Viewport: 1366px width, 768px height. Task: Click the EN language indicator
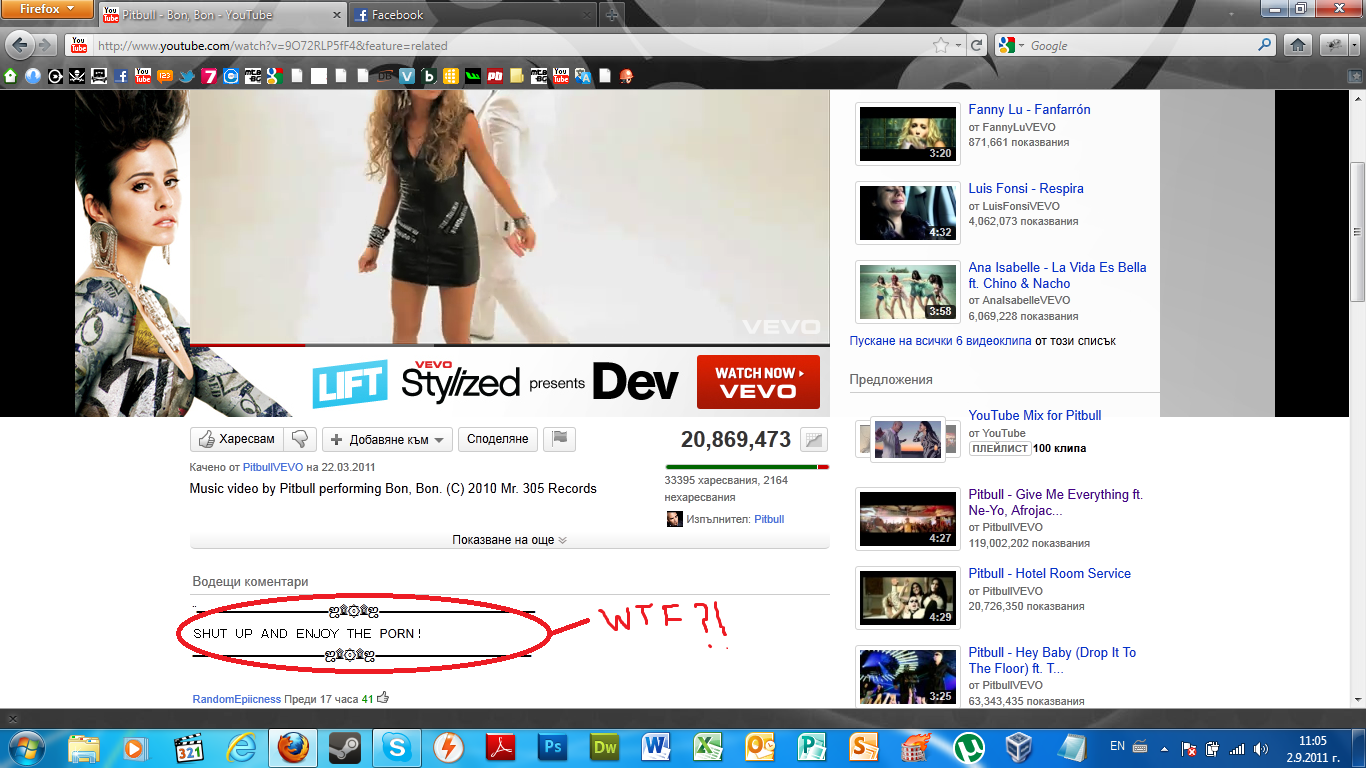coord(1118,747)
